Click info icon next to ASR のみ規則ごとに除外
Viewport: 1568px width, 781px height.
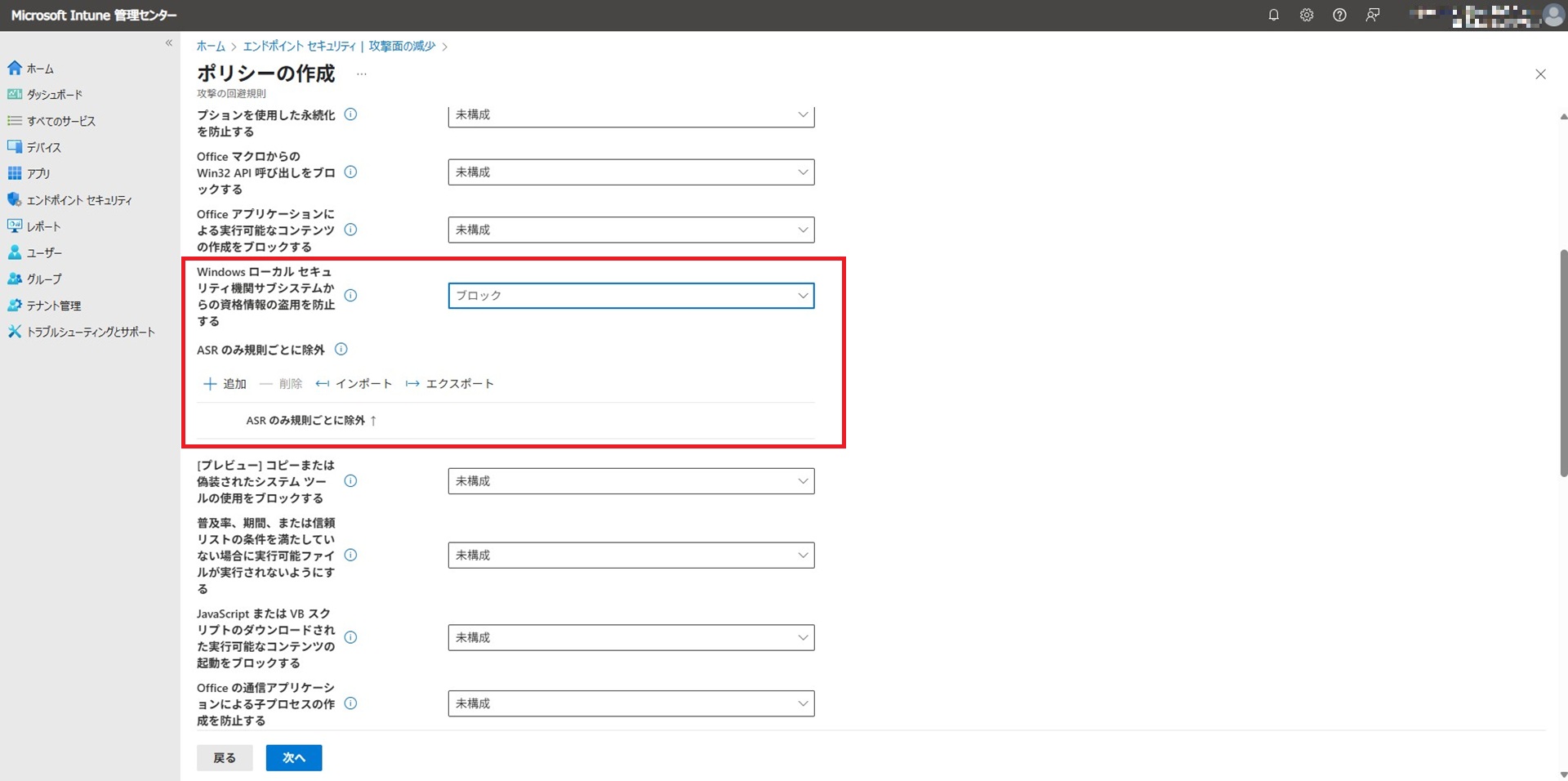[341, 350]
